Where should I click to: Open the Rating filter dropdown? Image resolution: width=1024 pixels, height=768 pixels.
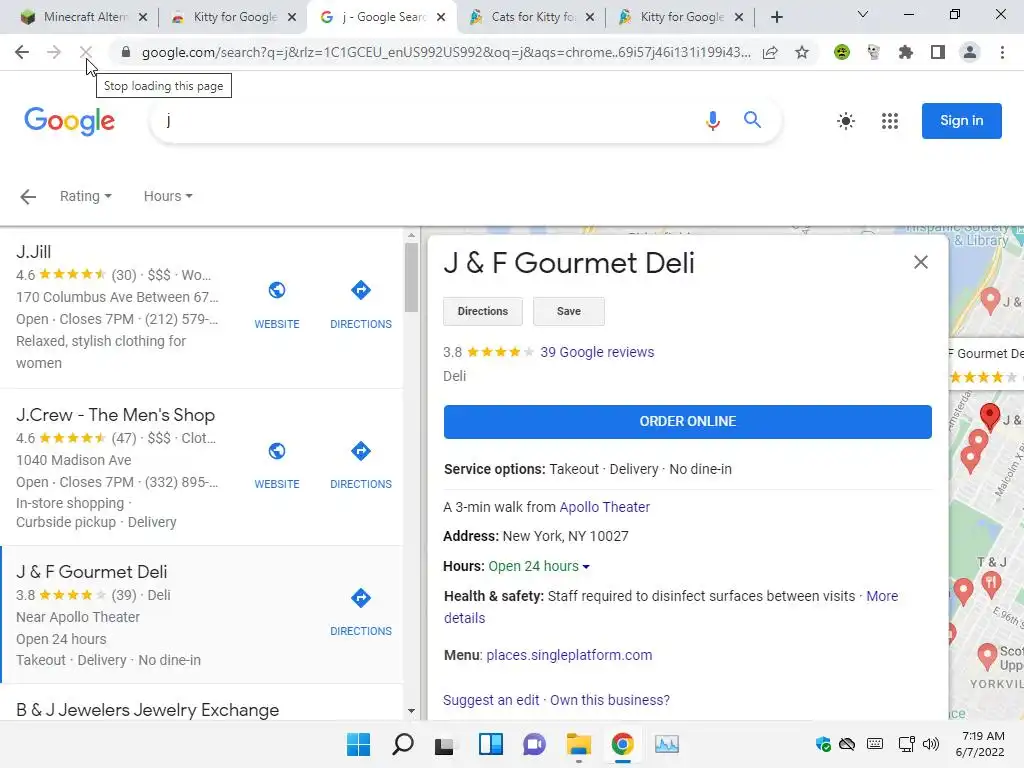coord(86,196)
